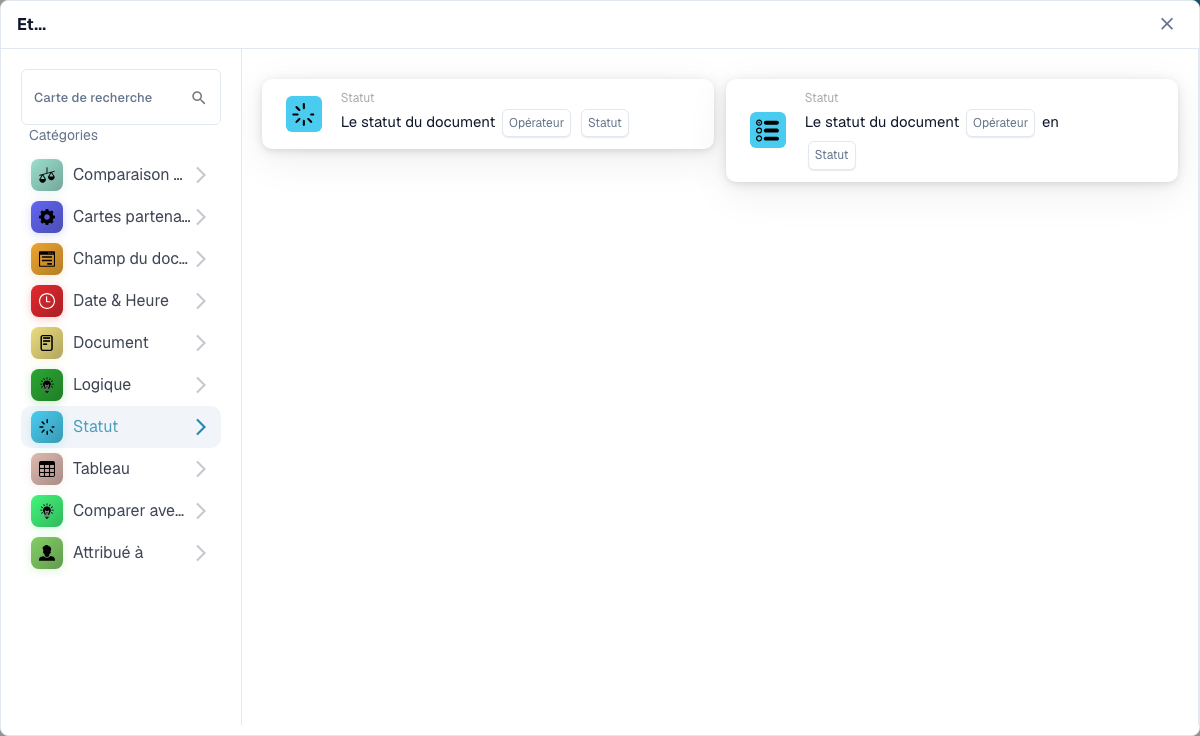This screenshot has width=1200, height=736.
Task: Click the list icon on second Statut card
Action: point(768,130)
